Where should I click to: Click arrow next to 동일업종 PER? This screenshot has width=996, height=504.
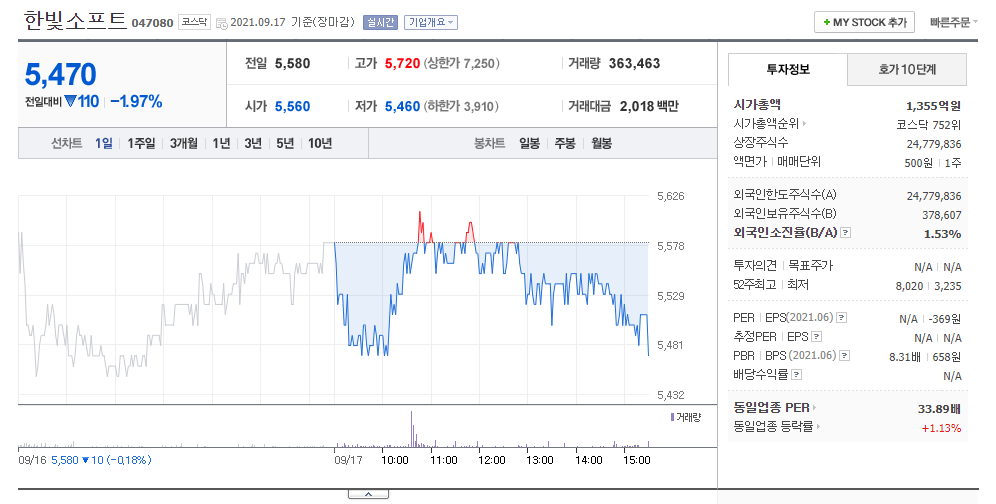point(814,407)
